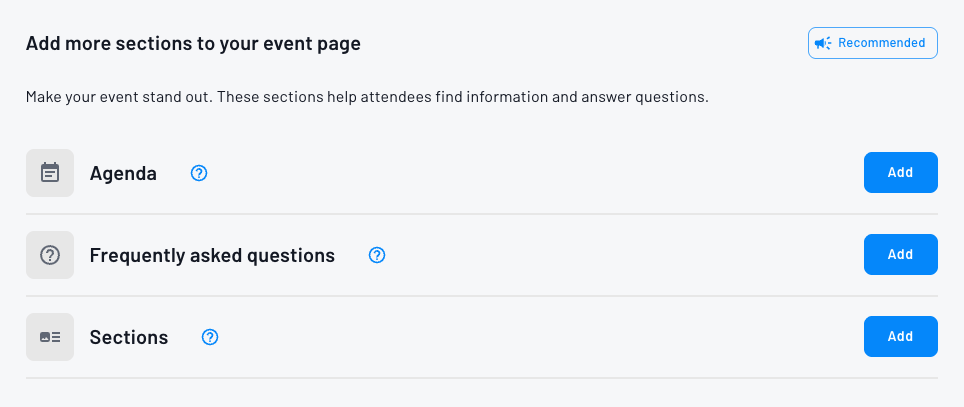964x407 pixels.
Task: Show help for Frequently asked questions
Action: (x=377, y=255)
